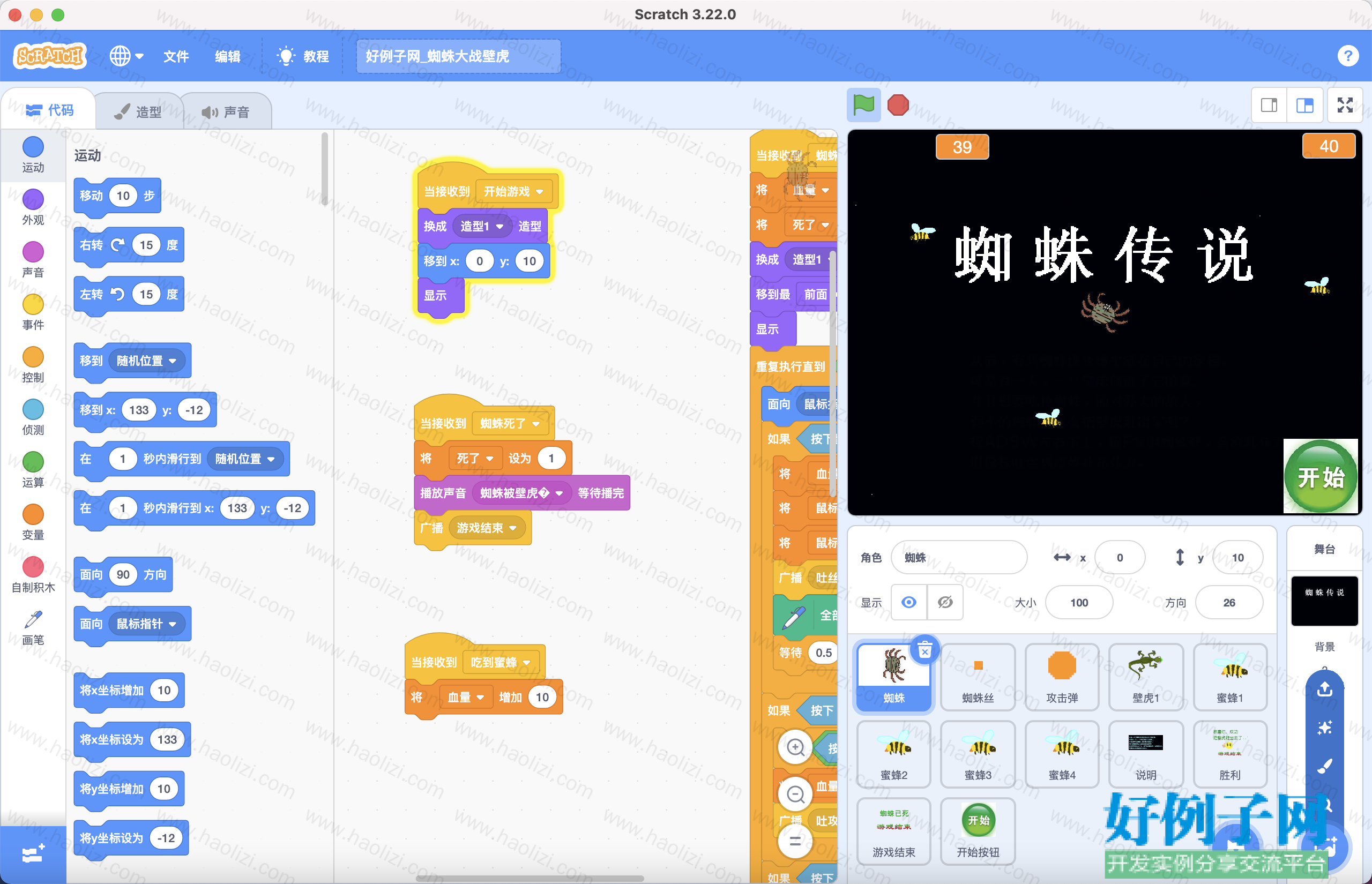The image size is (1372, 884).
Task: Select the 运动 block category
Action: pyautogui.click(x=33, y=155)
